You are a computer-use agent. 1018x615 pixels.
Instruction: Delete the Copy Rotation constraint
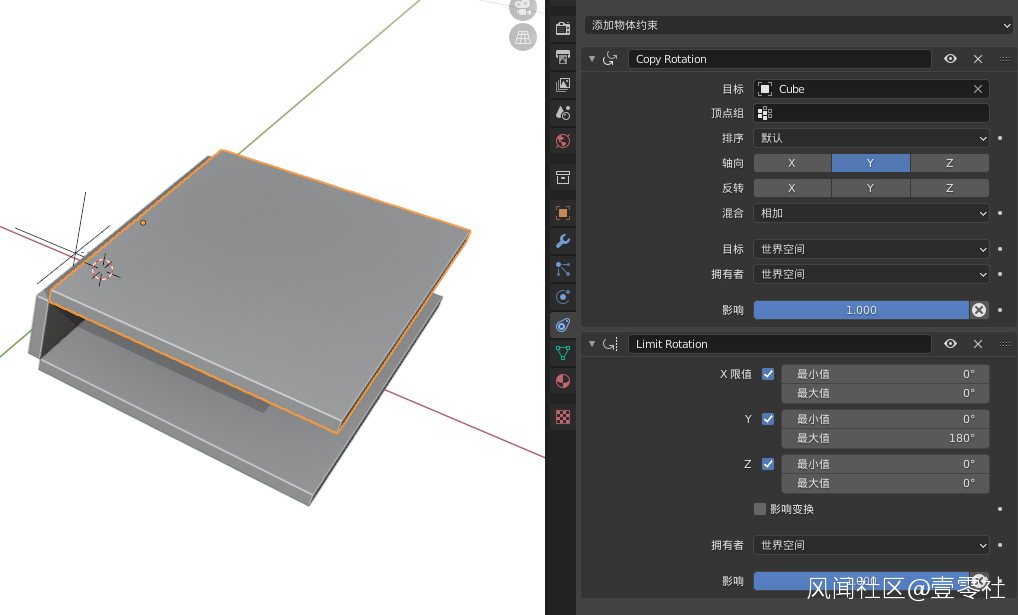tap(978, 59)
